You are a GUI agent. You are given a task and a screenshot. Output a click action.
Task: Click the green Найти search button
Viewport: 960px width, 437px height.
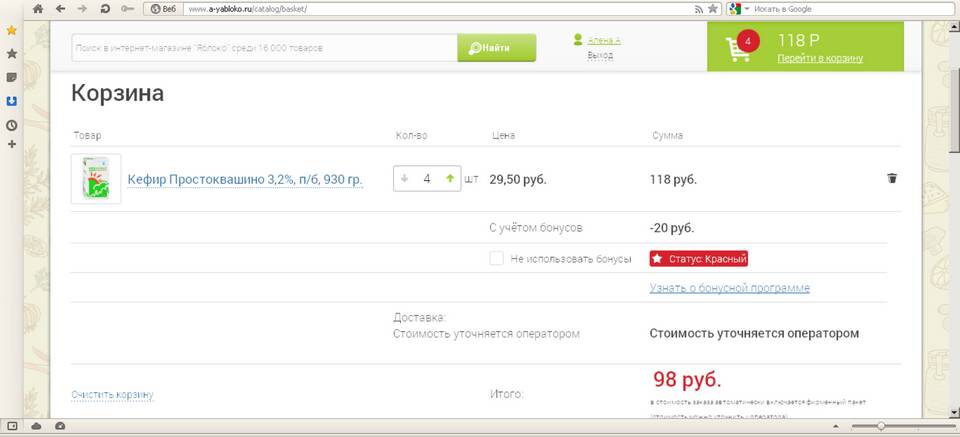coord(497,48)
